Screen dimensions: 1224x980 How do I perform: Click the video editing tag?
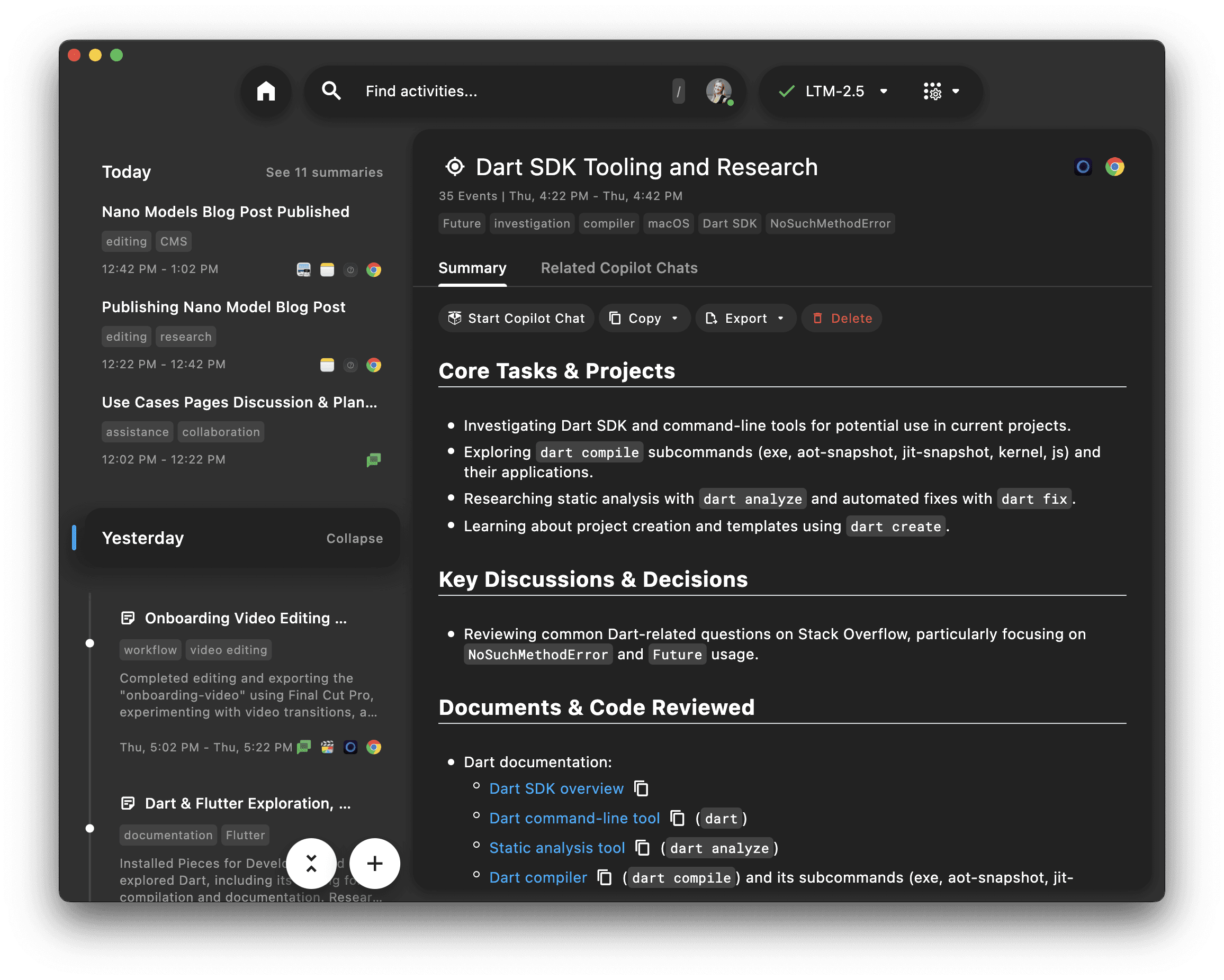(228, 650)
